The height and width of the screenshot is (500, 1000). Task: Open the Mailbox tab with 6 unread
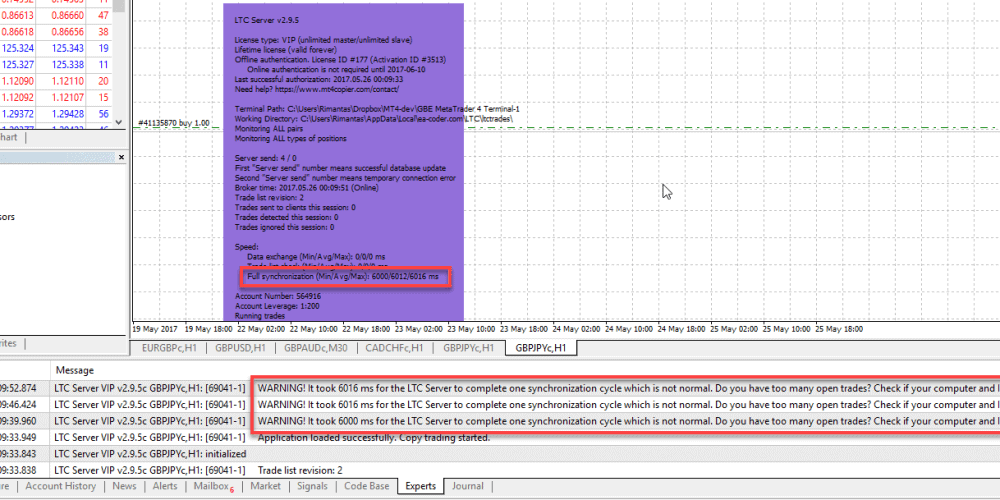[214, 487]
